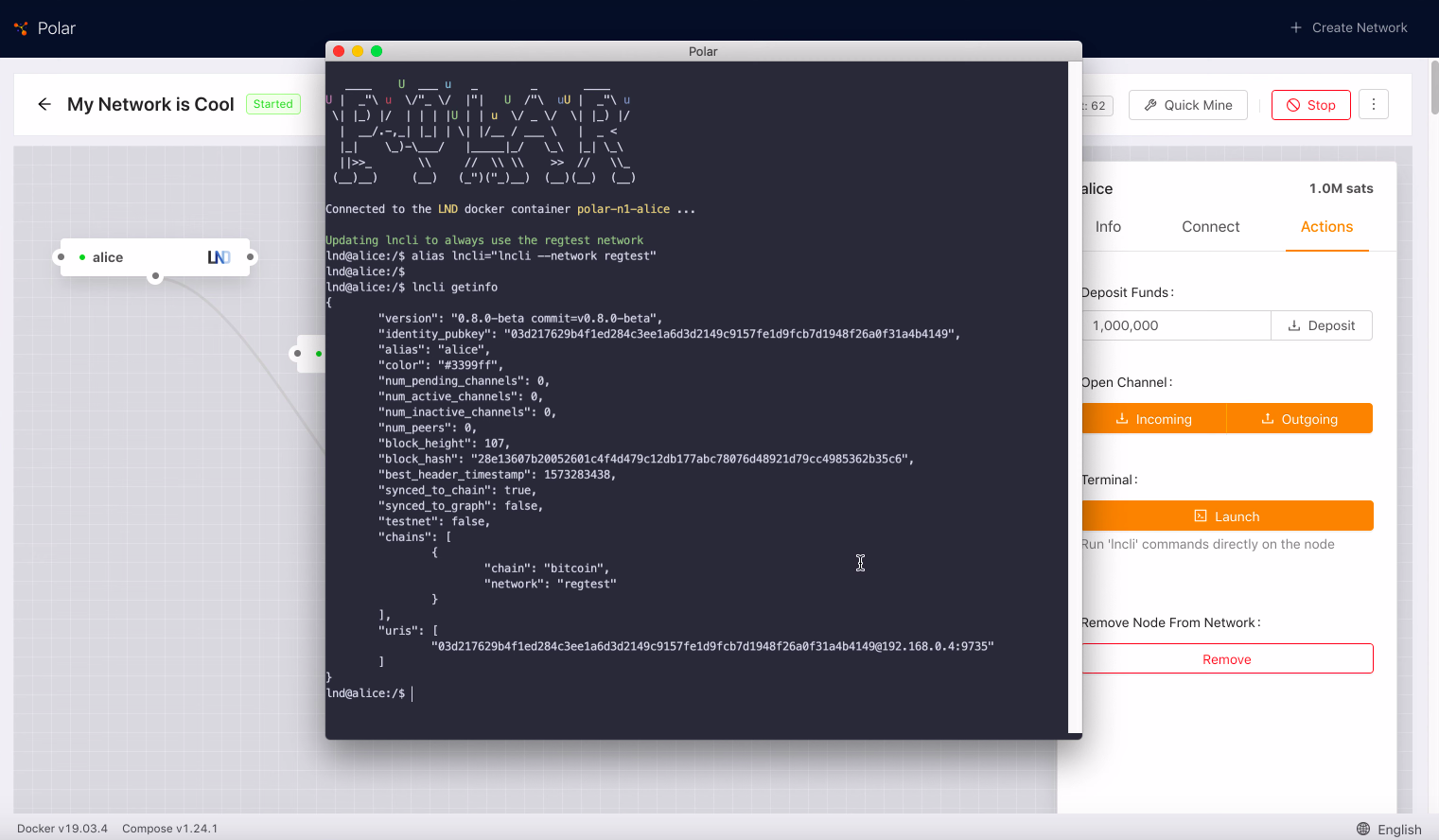The width and height of the screenshot is (1439, 840).
Task: Click the deposit amount input field
Action: tap(1176, 325)
